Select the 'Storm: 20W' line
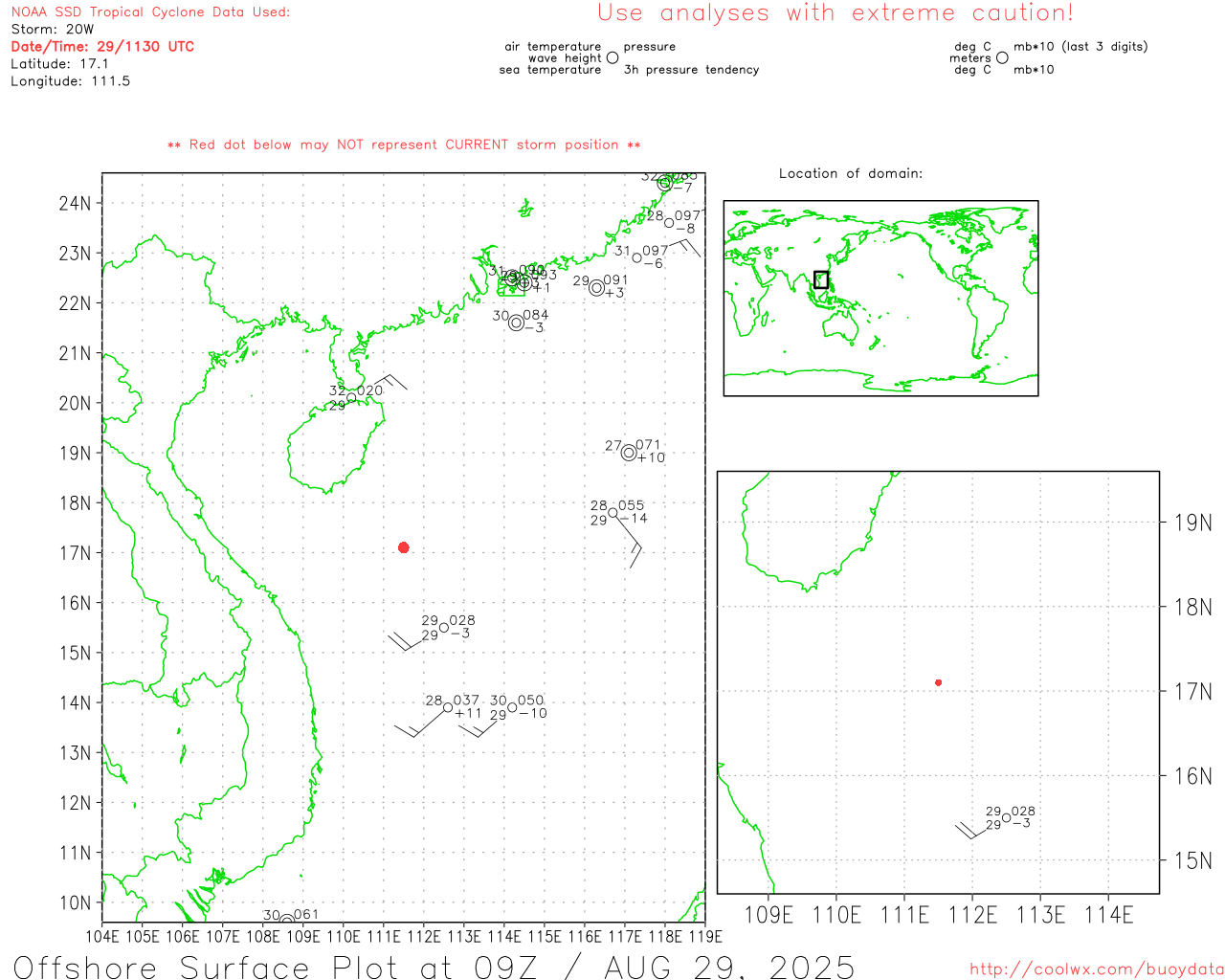This screenshot has height=980, width=1225. [x=53, y=30]
